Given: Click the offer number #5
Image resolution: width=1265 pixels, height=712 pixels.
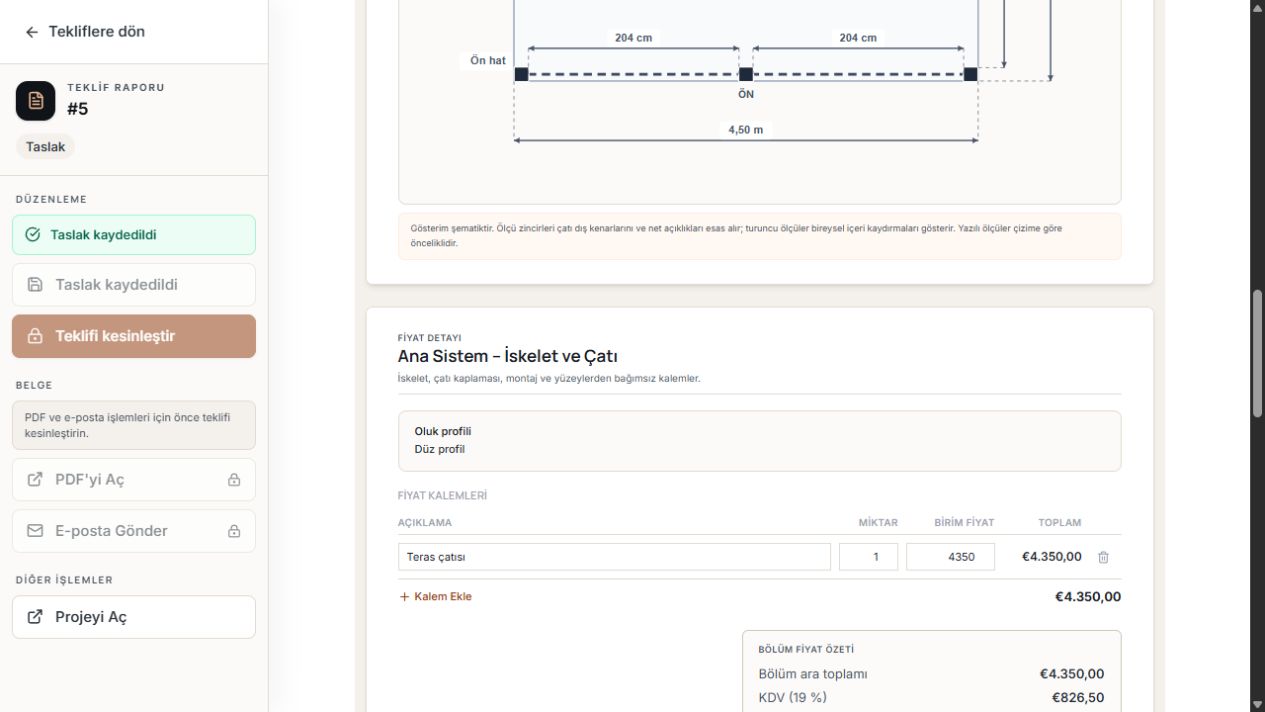Looking at the screenshot, I should [x=78, y=109].
